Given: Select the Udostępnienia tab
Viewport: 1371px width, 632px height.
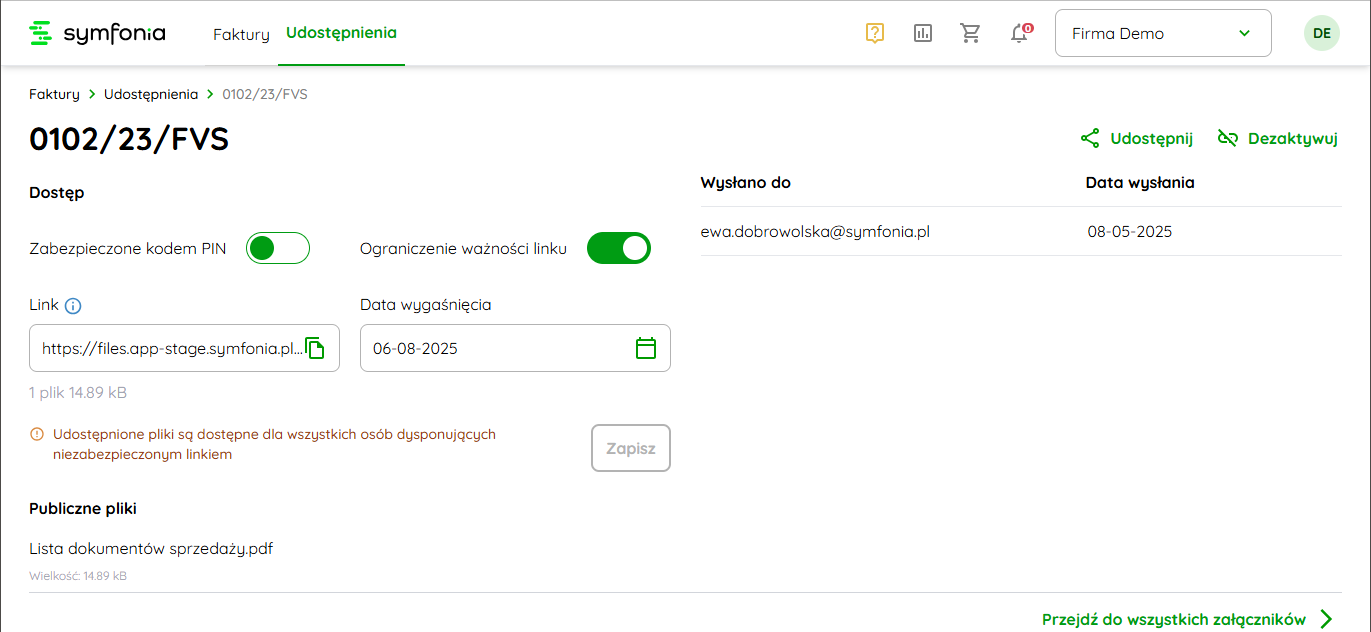Looking at the screenshot, I should (x=341, y=33).
